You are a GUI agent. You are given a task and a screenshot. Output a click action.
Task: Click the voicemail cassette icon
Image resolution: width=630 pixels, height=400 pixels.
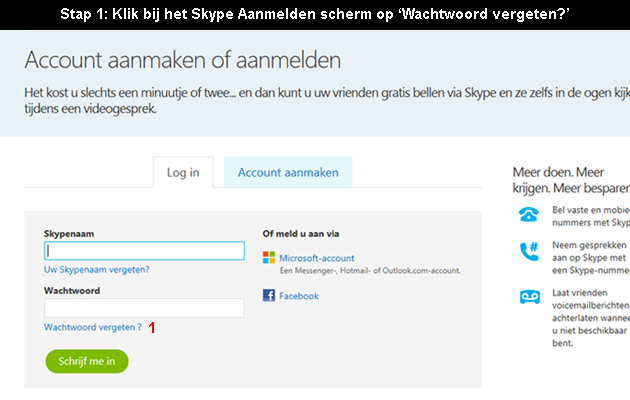coord(530,297)
